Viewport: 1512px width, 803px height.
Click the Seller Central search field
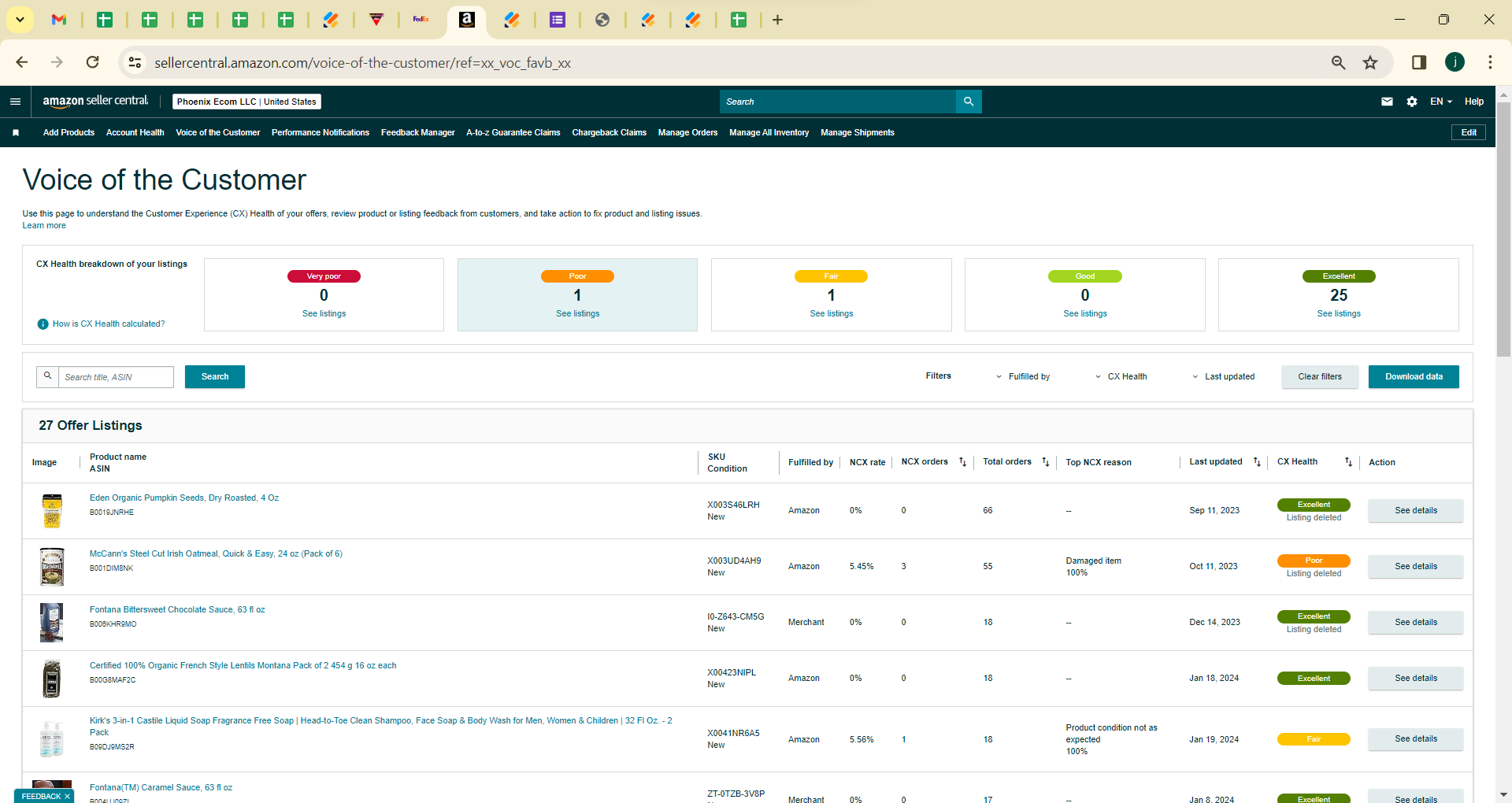coord(838,102)
